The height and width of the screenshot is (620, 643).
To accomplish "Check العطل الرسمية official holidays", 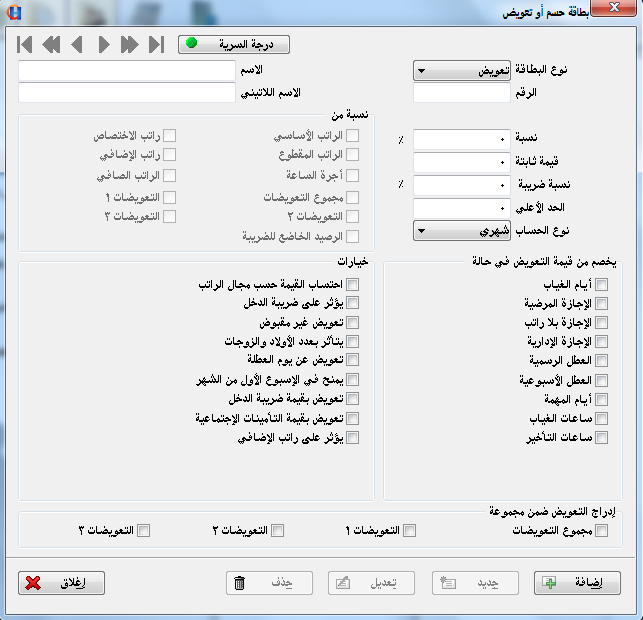I will tap(601, 360).
